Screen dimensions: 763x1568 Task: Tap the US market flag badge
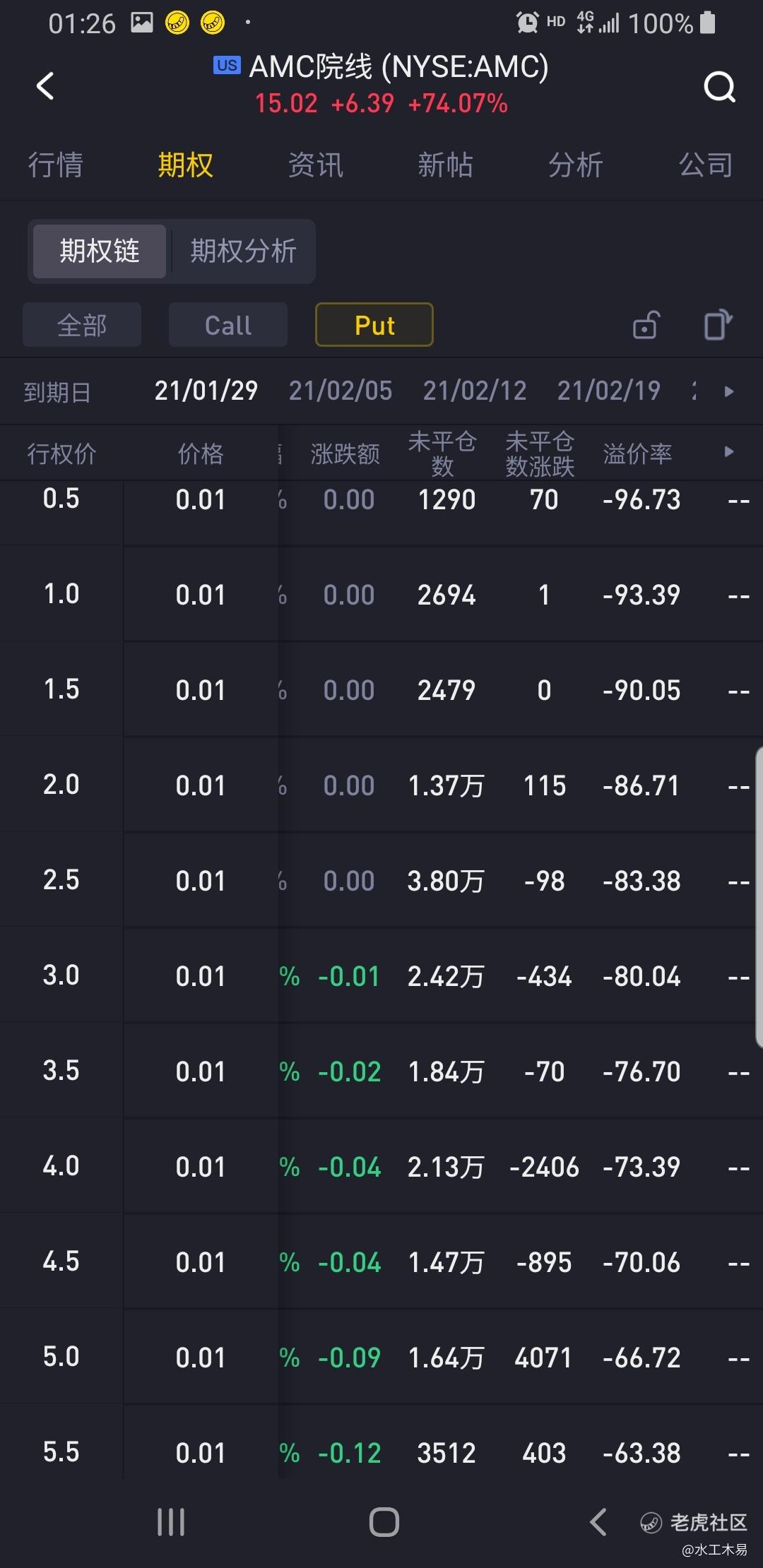point(227,66)
